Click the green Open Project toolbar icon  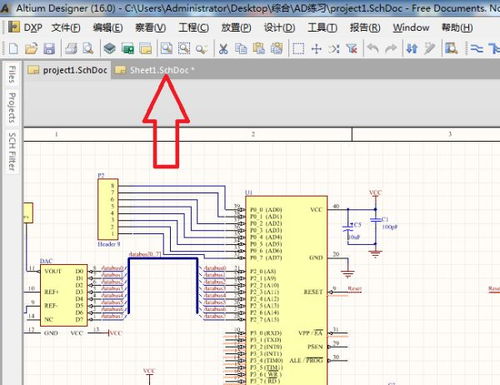[128, 49]
